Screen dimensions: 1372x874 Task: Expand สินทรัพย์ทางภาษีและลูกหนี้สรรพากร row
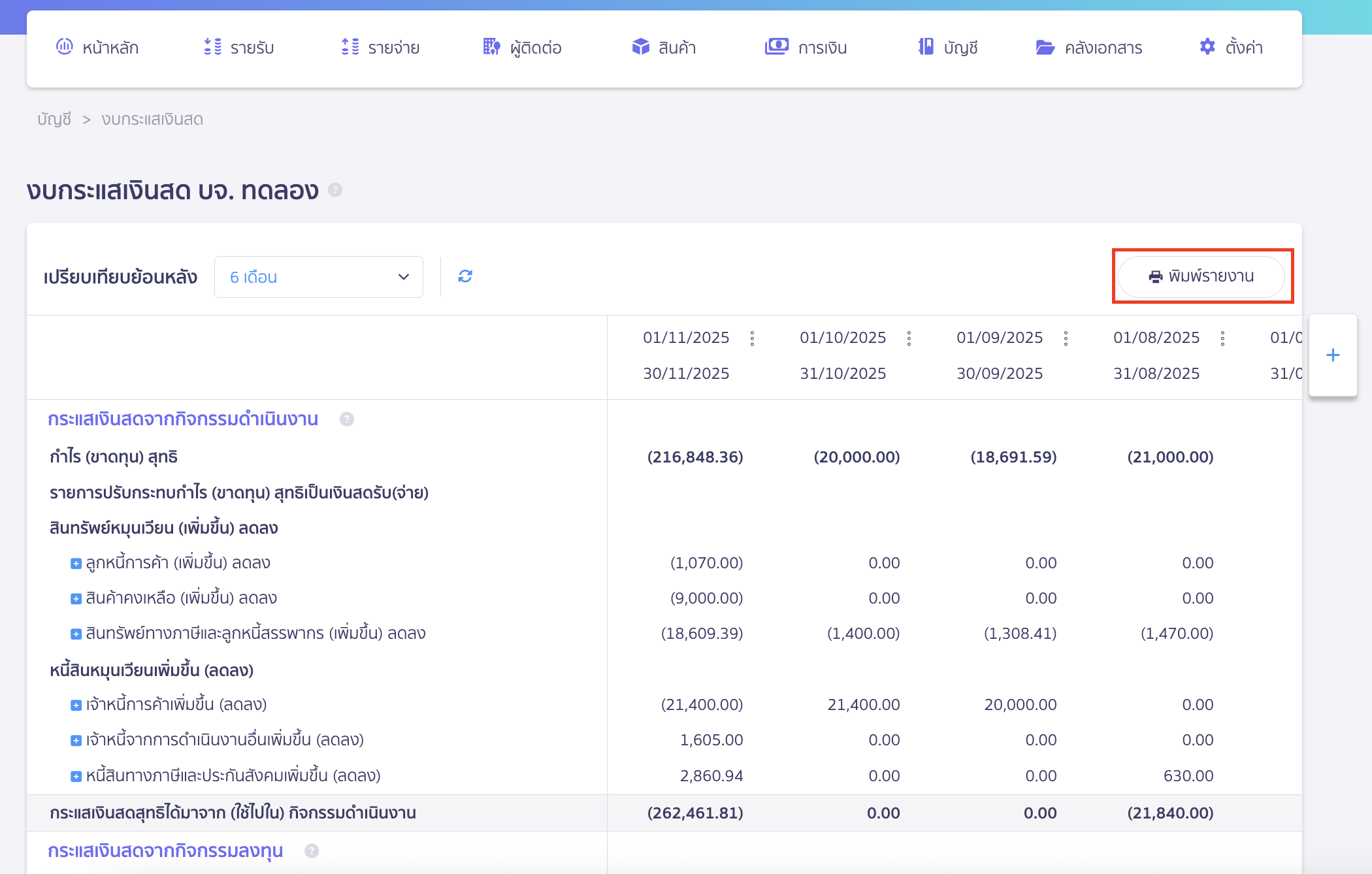[x=76, y=634]
